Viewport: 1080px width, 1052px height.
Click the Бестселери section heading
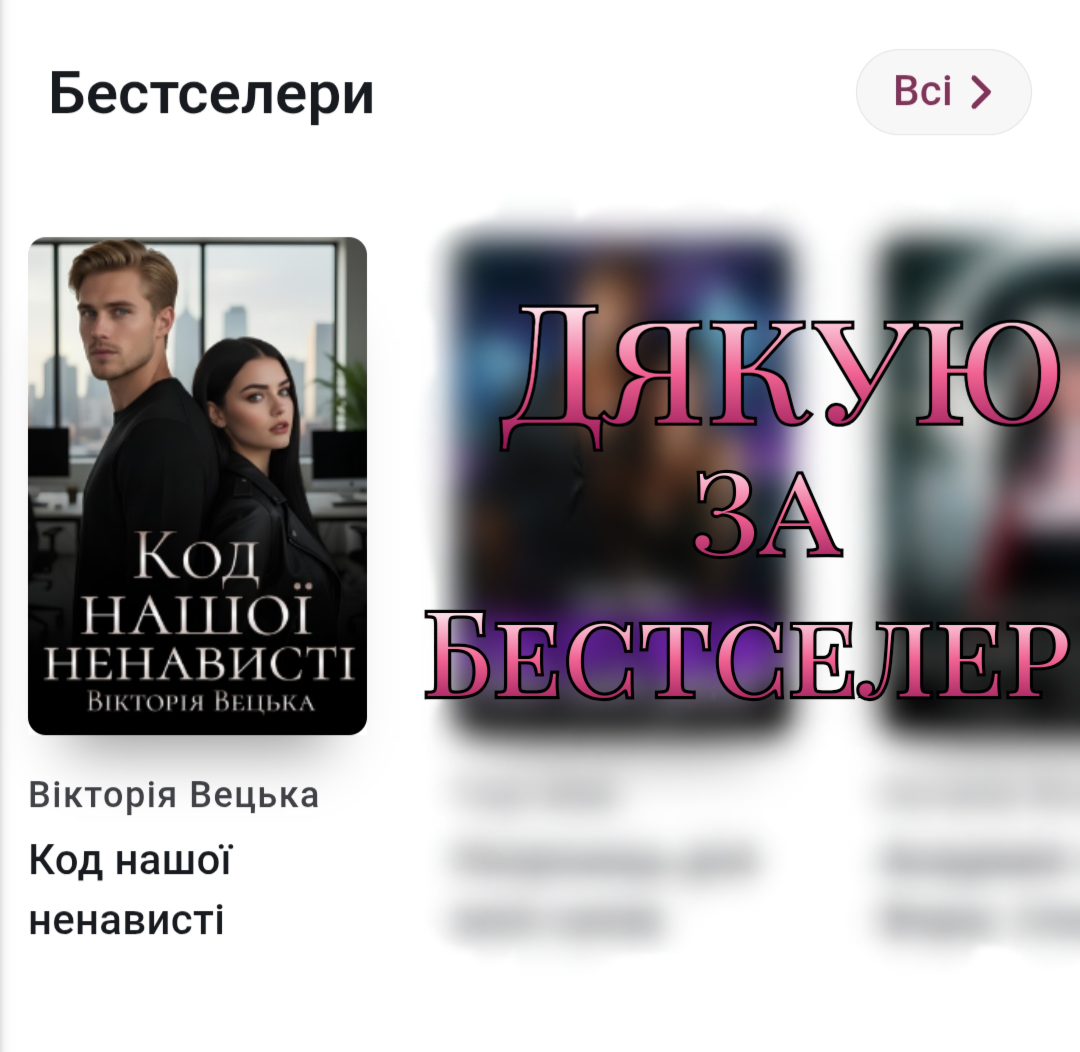(x=211, y=93)
